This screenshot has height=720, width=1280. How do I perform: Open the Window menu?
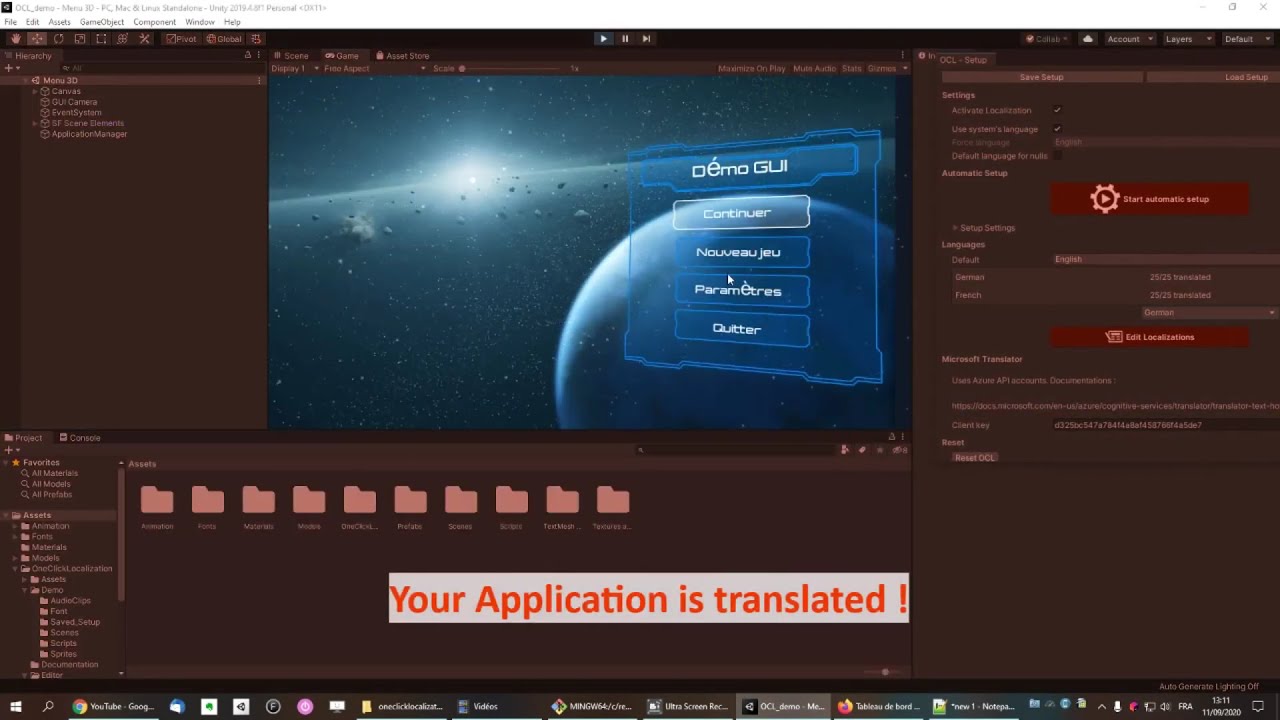click(199, 22)
